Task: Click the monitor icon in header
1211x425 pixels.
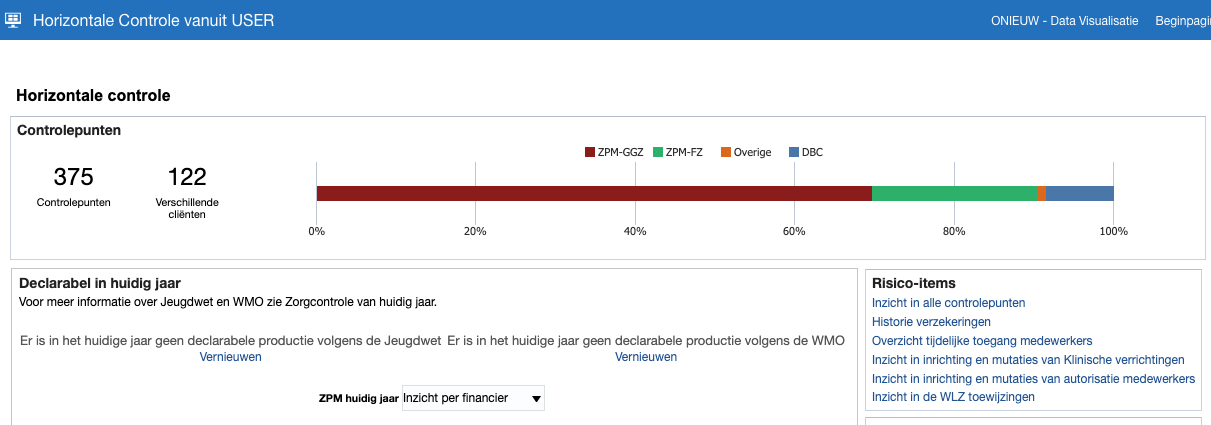Action: tap(14, 20)
